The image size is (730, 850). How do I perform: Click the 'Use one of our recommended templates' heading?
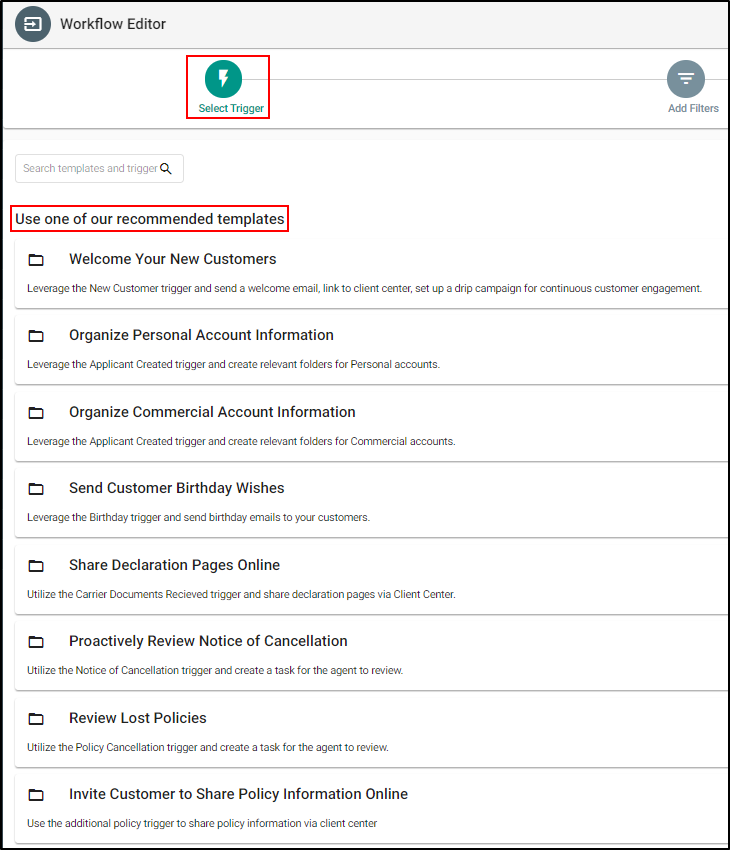coord(150,219)
